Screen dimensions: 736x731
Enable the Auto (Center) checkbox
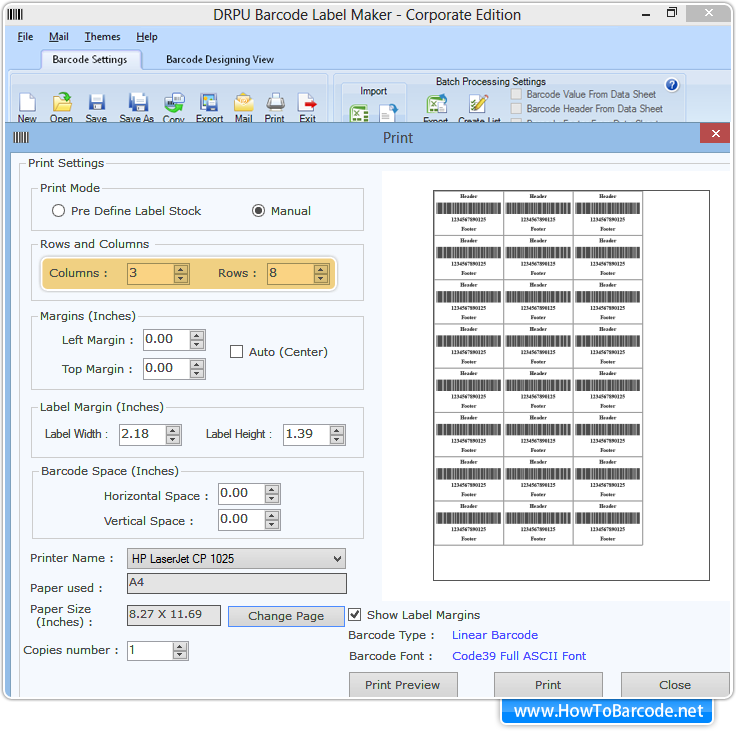tap(237, 352)
